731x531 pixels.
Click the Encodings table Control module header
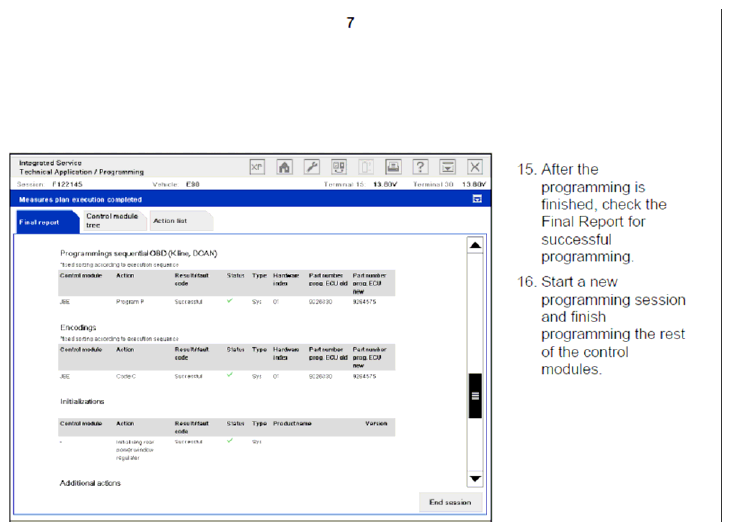pos(80,349)
